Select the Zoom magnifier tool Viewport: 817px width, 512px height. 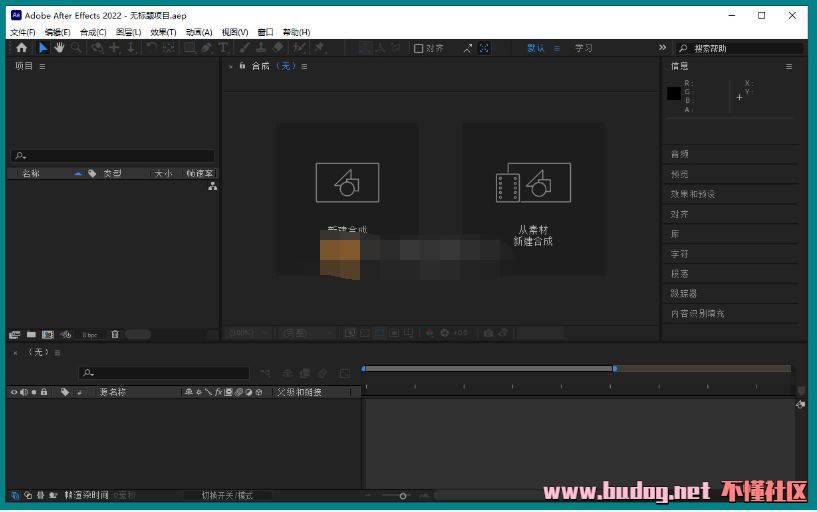pos(76,48)
